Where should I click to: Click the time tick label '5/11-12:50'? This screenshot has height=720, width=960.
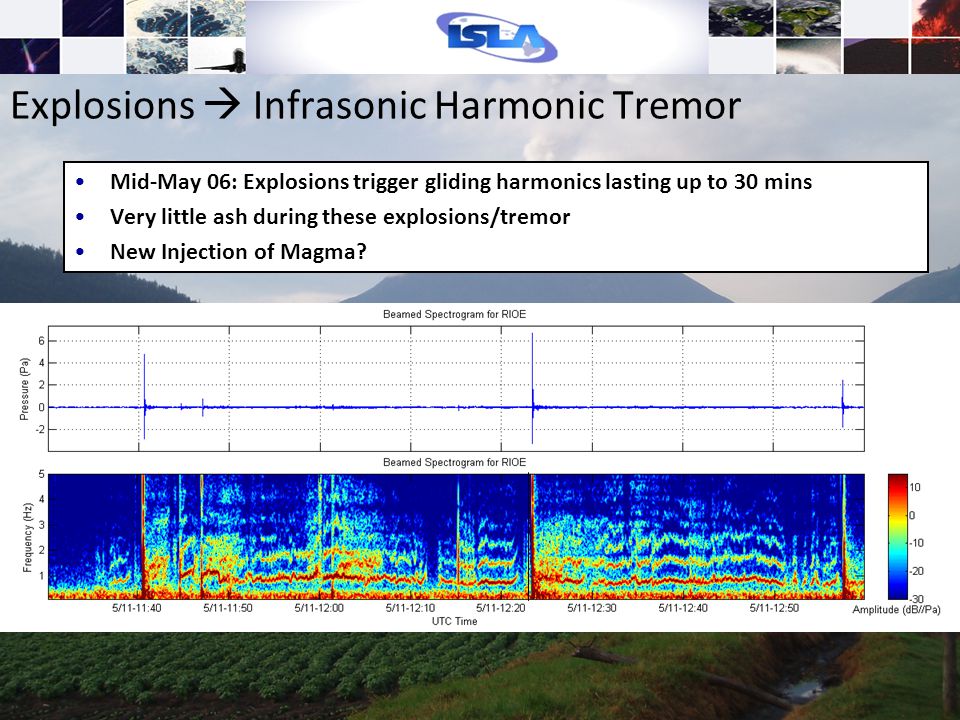[774, 608]
